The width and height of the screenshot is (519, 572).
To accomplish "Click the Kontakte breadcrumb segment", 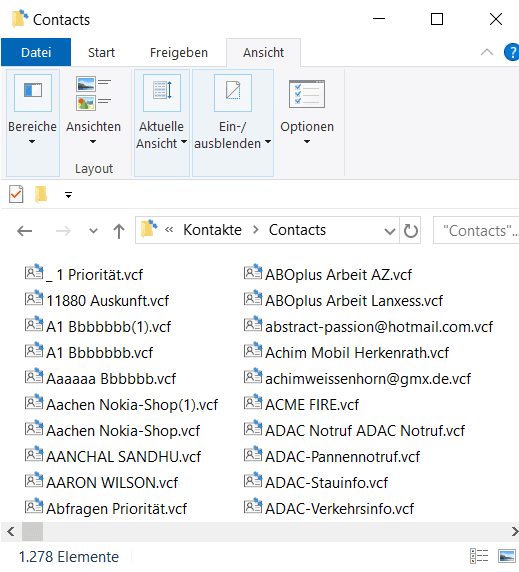I will tap(212, 230).
